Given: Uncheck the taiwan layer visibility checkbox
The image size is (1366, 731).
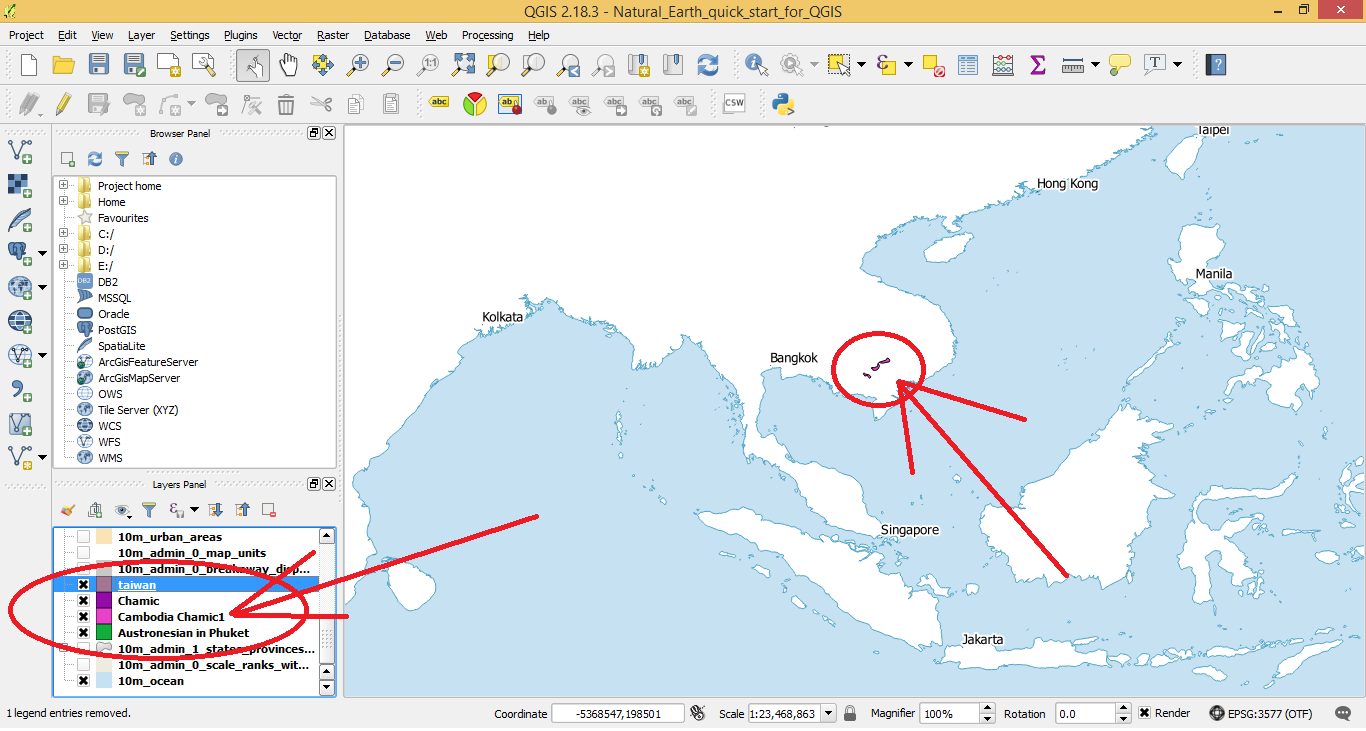Looking at the screenshot, I should tap(84, 585).
